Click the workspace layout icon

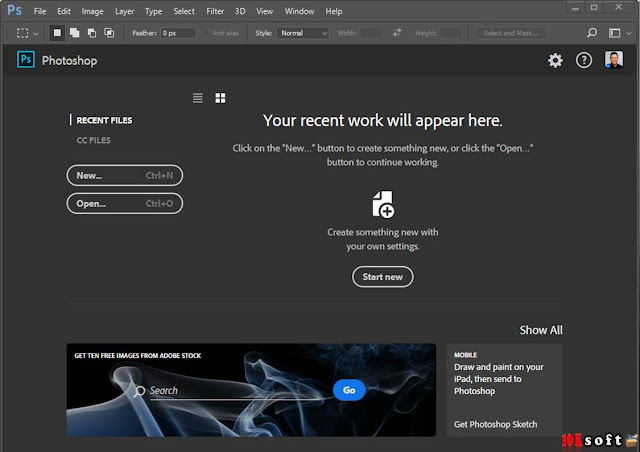click(614, 33)
